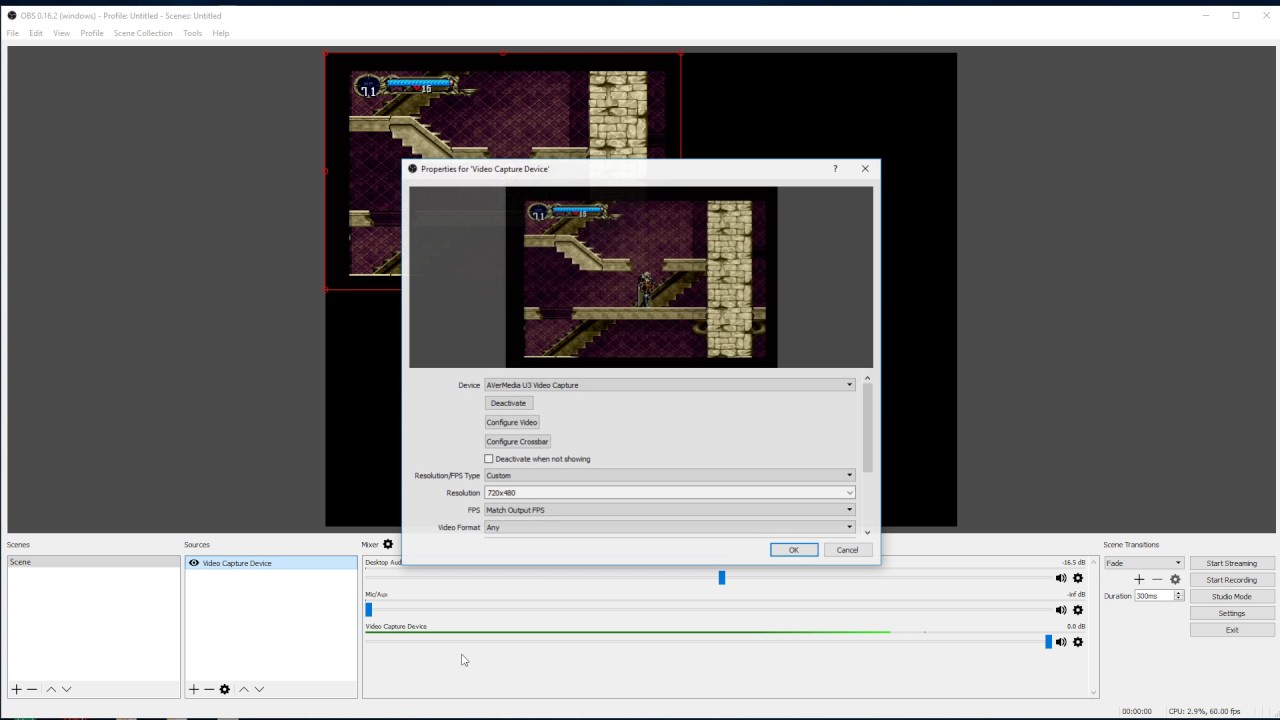Viewport: 1280px width, 720px height.
Task: Open source properties gear in Sources panel
Action: click(225, 689)
